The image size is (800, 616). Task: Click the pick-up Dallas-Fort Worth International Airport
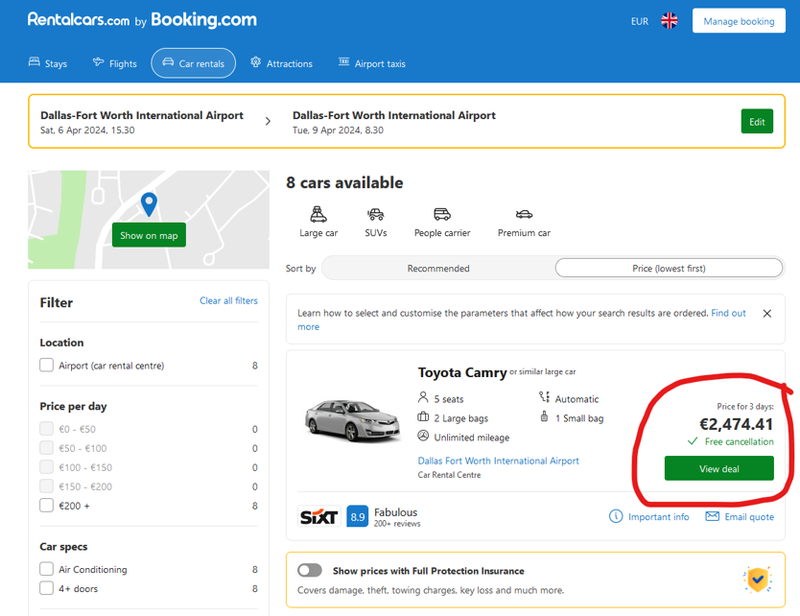[x=142, y=115]
